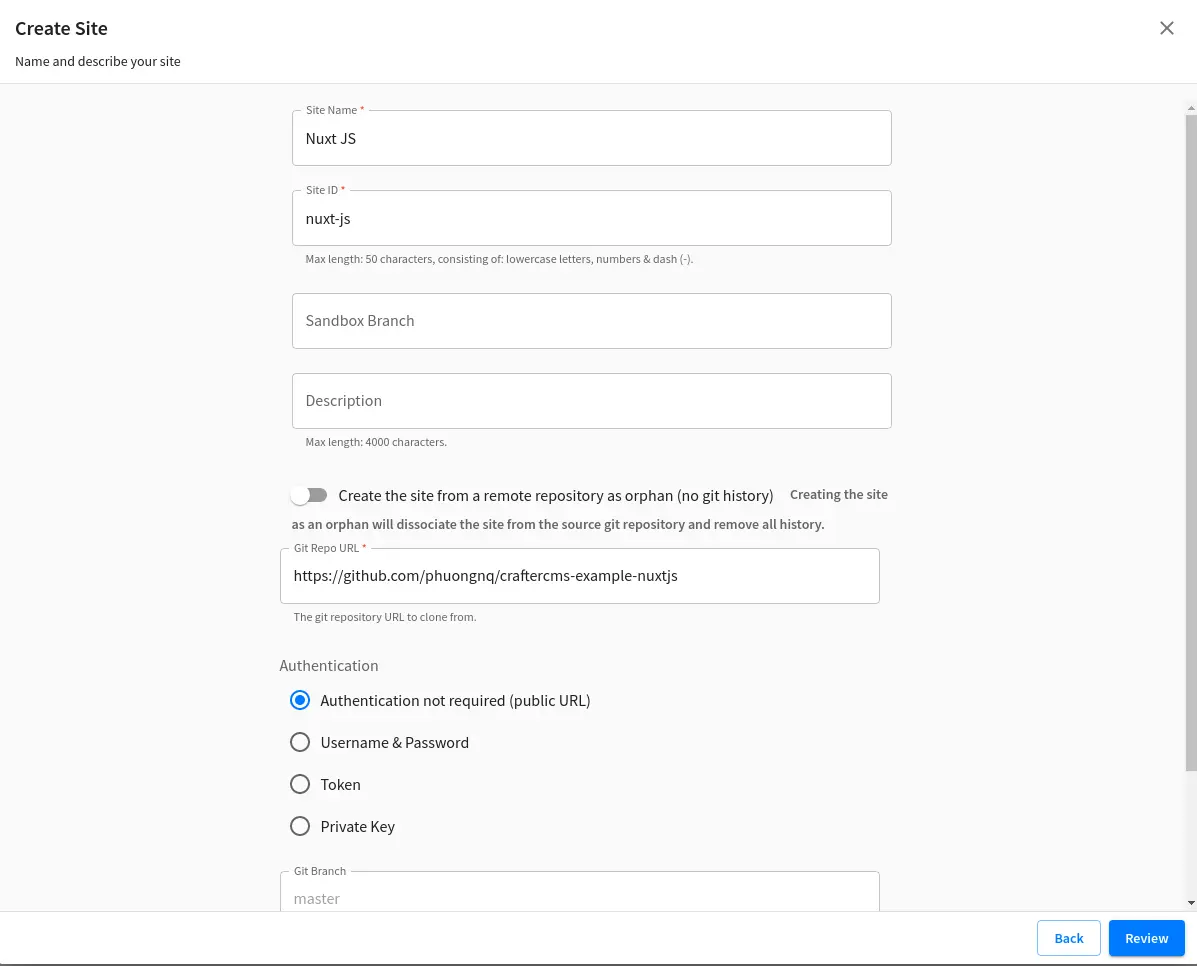Click the Site Name input field
1197x966 pixels.
(591, 139)
